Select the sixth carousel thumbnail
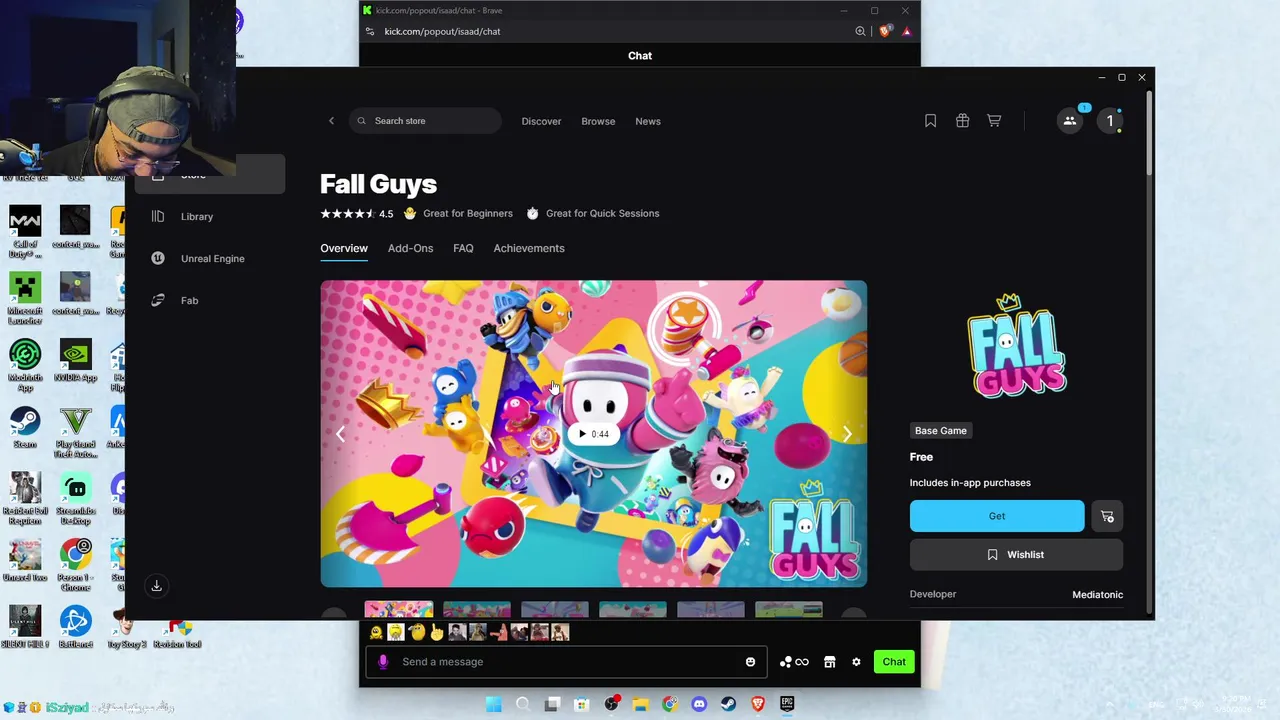The width and height of the screenshot is (1280, 720). [x=789, y=610]
